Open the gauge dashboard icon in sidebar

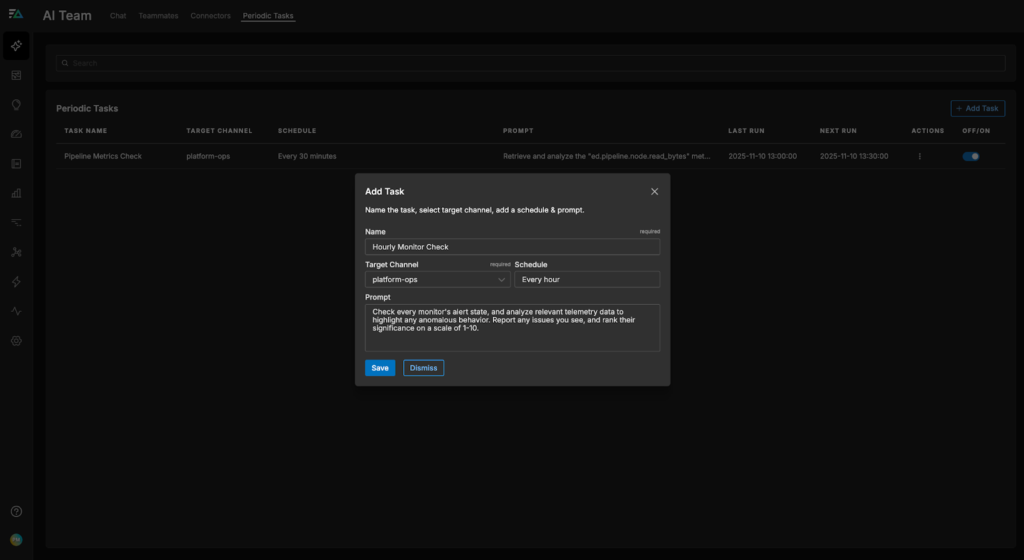(16, 134)
